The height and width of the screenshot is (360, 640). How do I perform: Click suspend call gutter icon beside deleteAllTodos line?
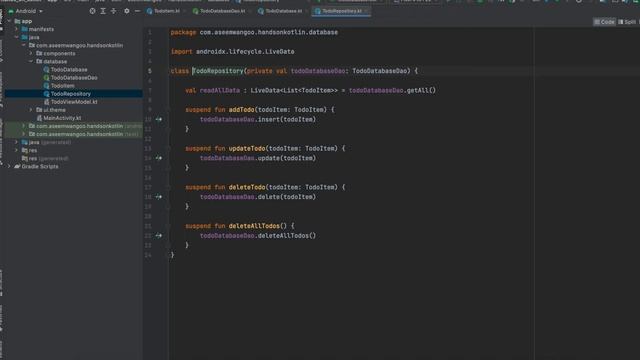[x=159, y=236]
